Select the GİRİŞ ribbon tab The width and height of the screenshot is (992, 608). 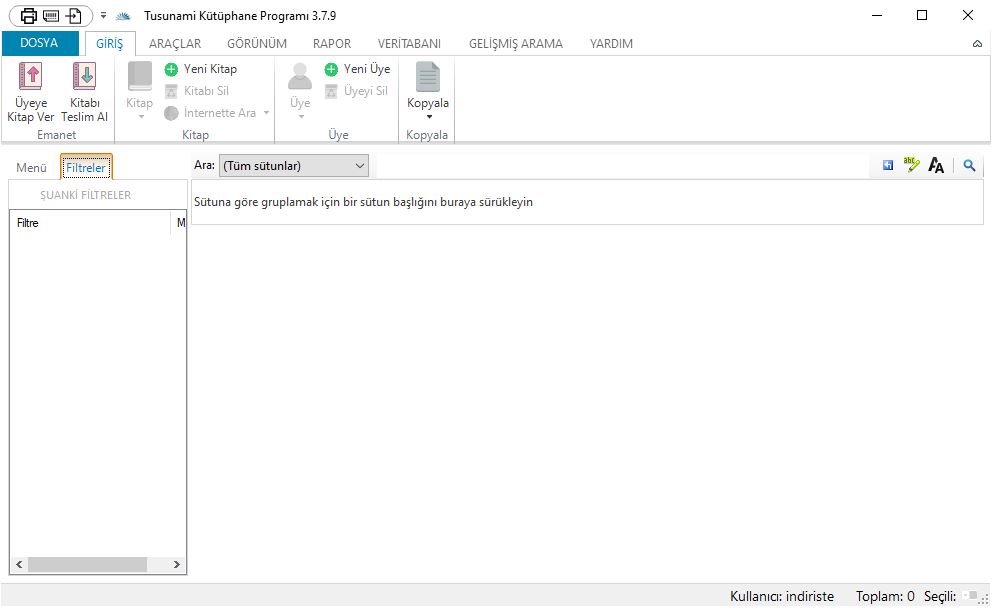point(109,44)
